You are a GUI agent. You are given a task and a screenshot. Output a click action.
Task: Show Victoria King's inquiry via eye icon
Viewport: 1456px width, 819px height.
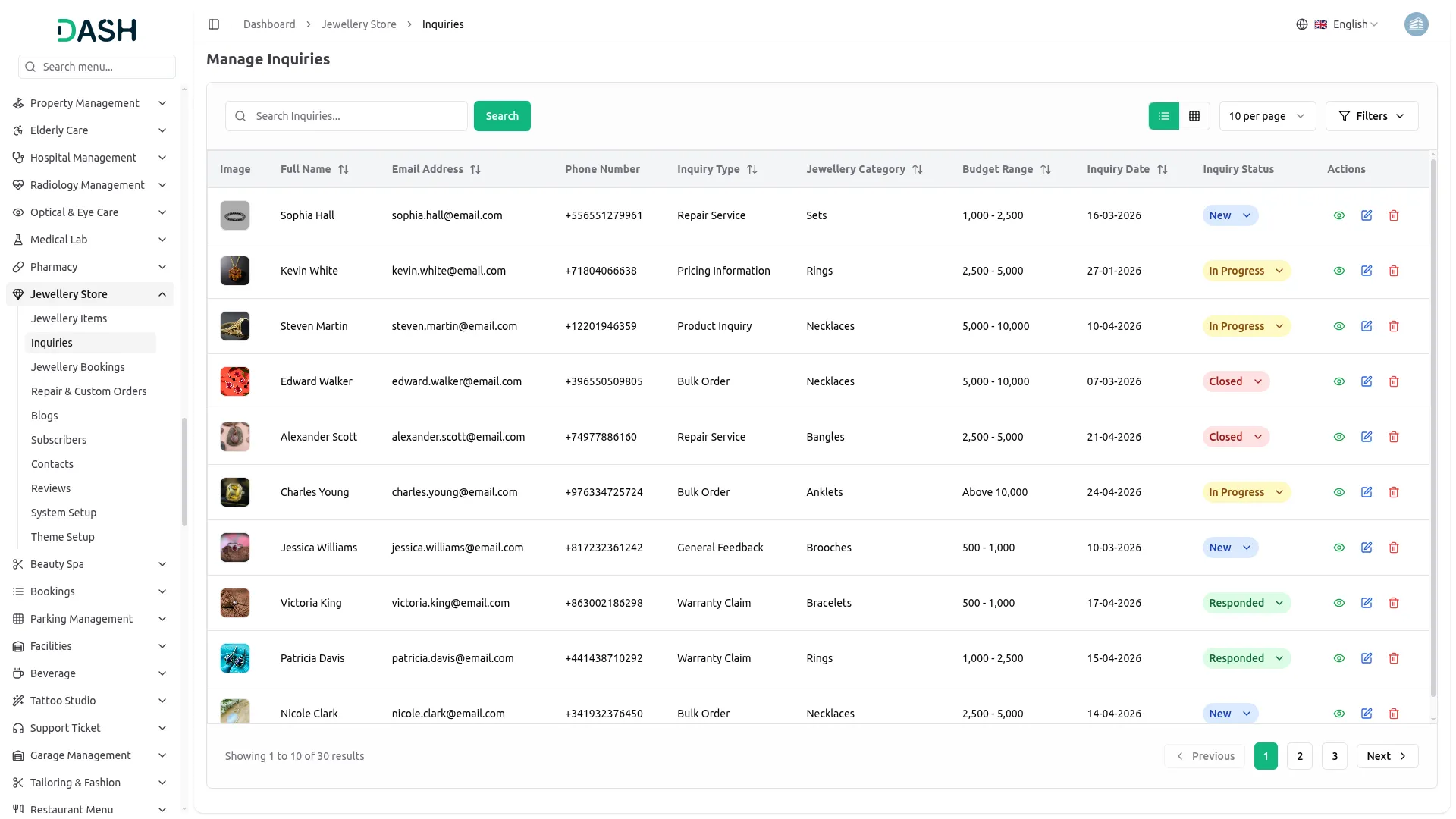(x=1339, y=603)
